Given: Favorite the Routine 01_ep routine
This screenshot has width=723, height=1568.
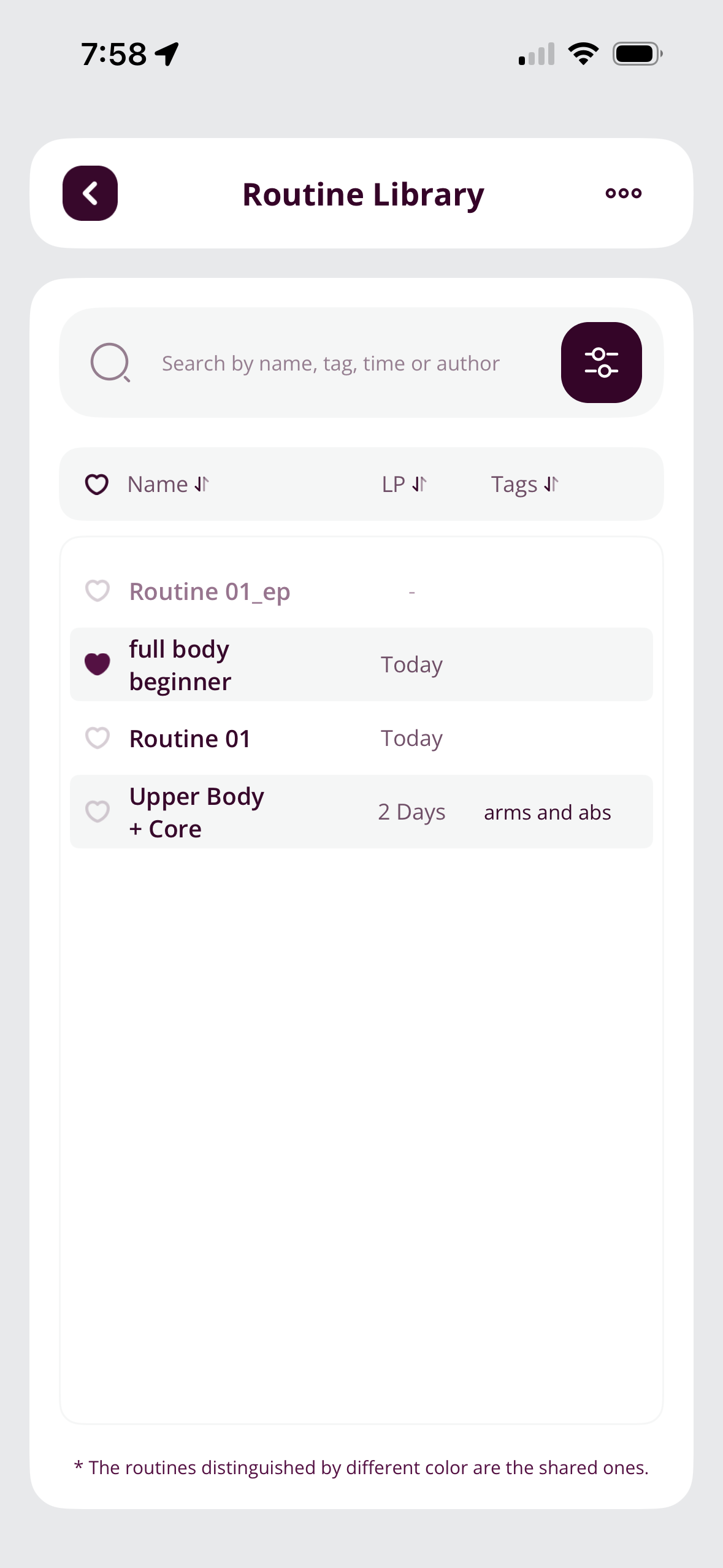Looking at the screenshot, I should 98,591.
